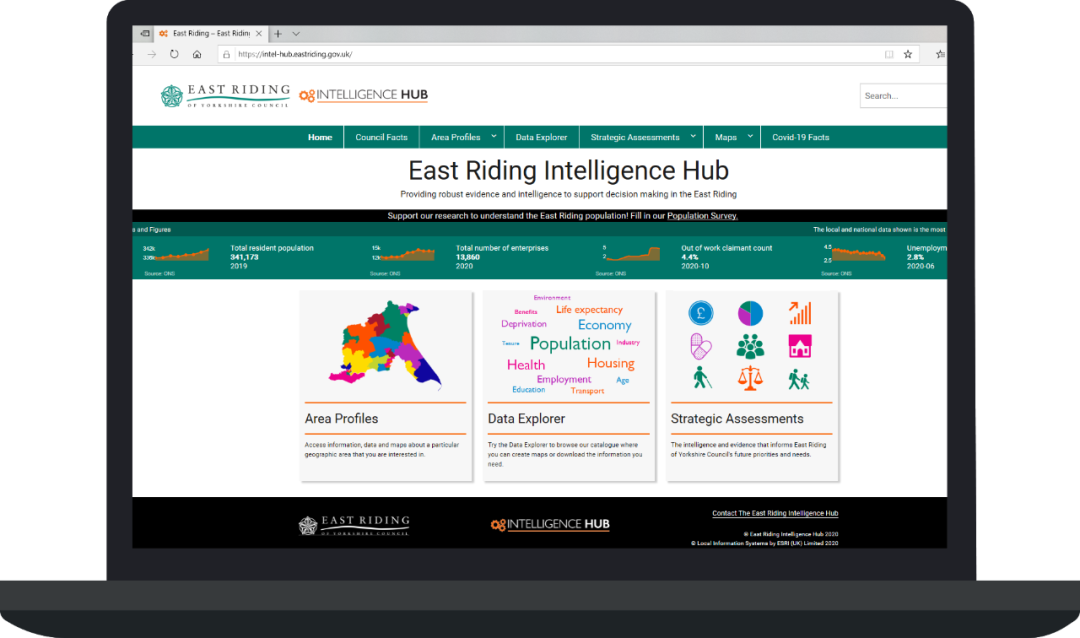Click the pink house icon
The width and height of the screenshot is (1080, 638).
coord(800,346)
